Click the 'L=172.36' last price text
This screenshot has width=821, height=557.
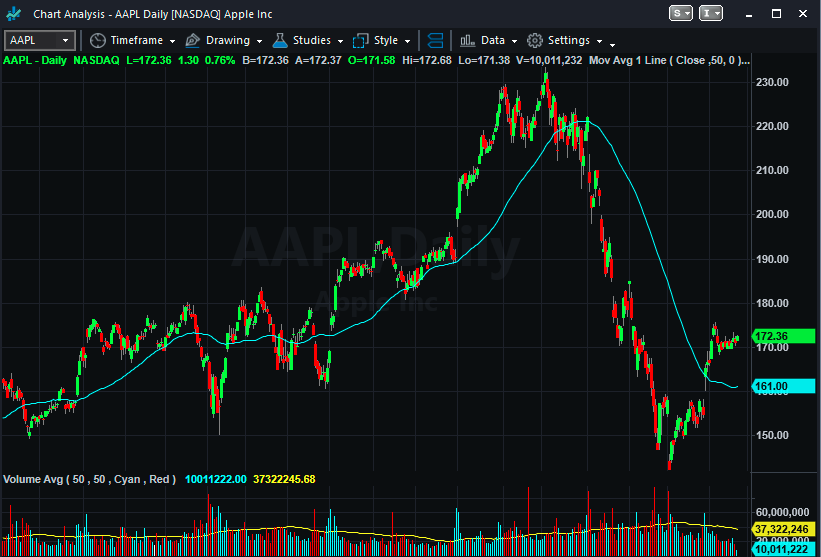coord(149,60)
